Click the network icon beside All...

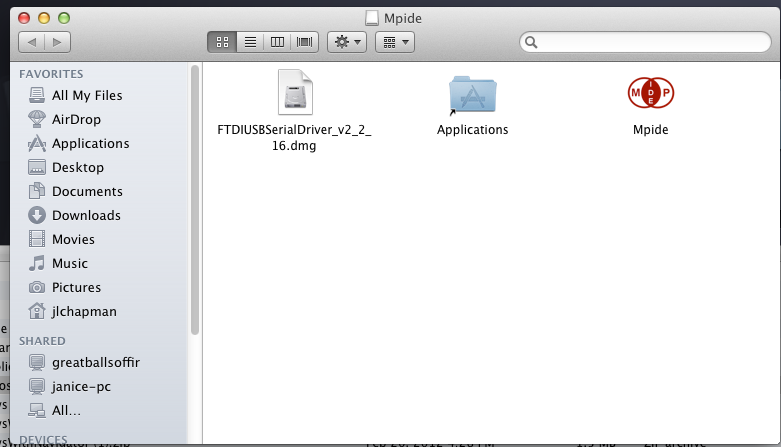point(36,410)
